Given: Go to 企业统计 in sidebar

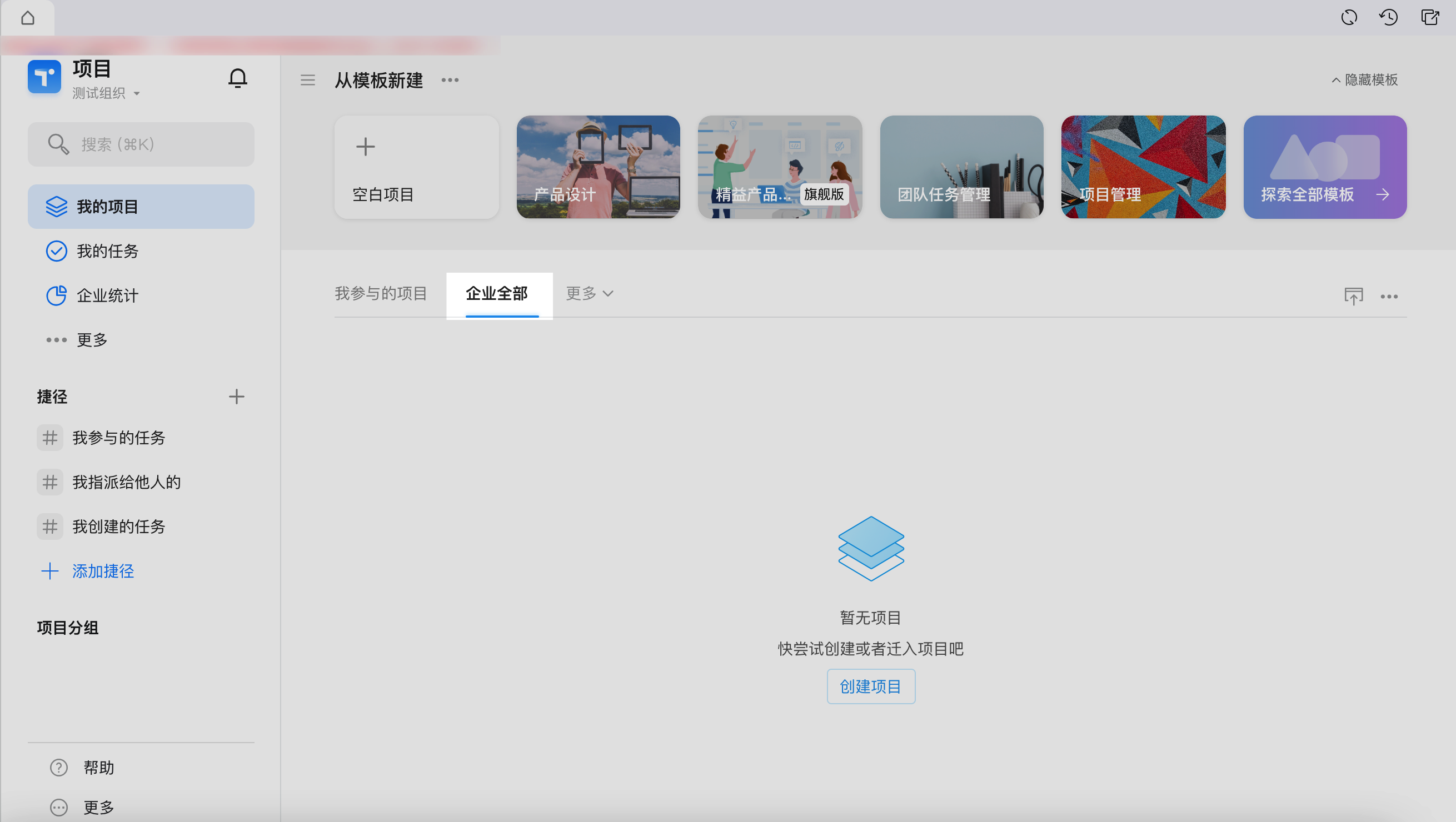Looking at the screenshot, I should point(141,295).
